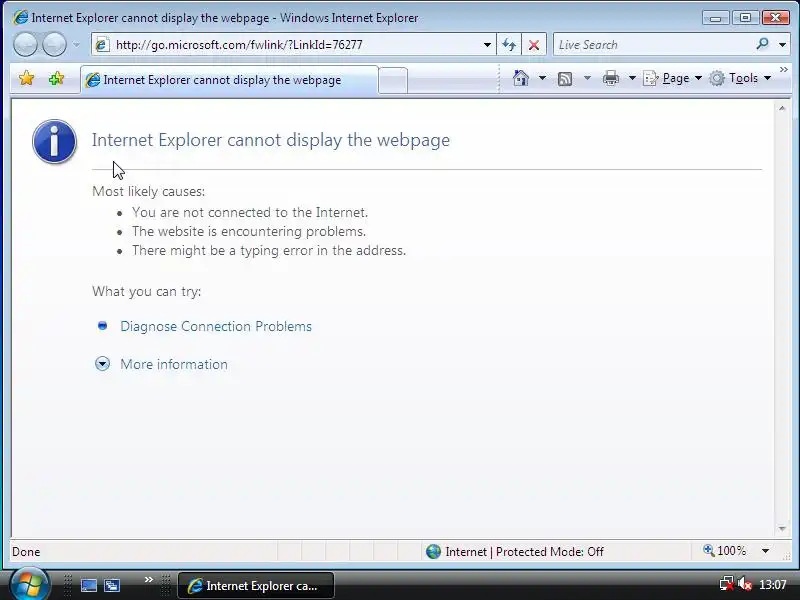Click the blue information icon
The height and width of the screenshot is (600, 800).
(x=55, y=141)
